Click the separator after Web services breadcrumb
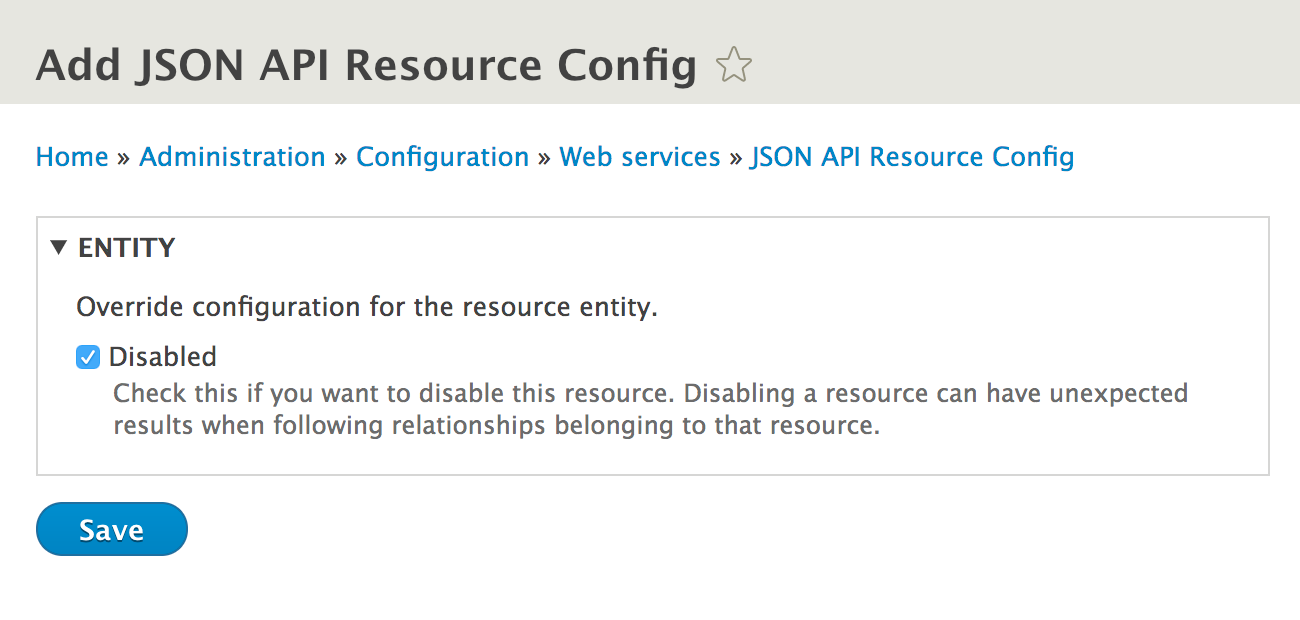 tap(735, 158)
